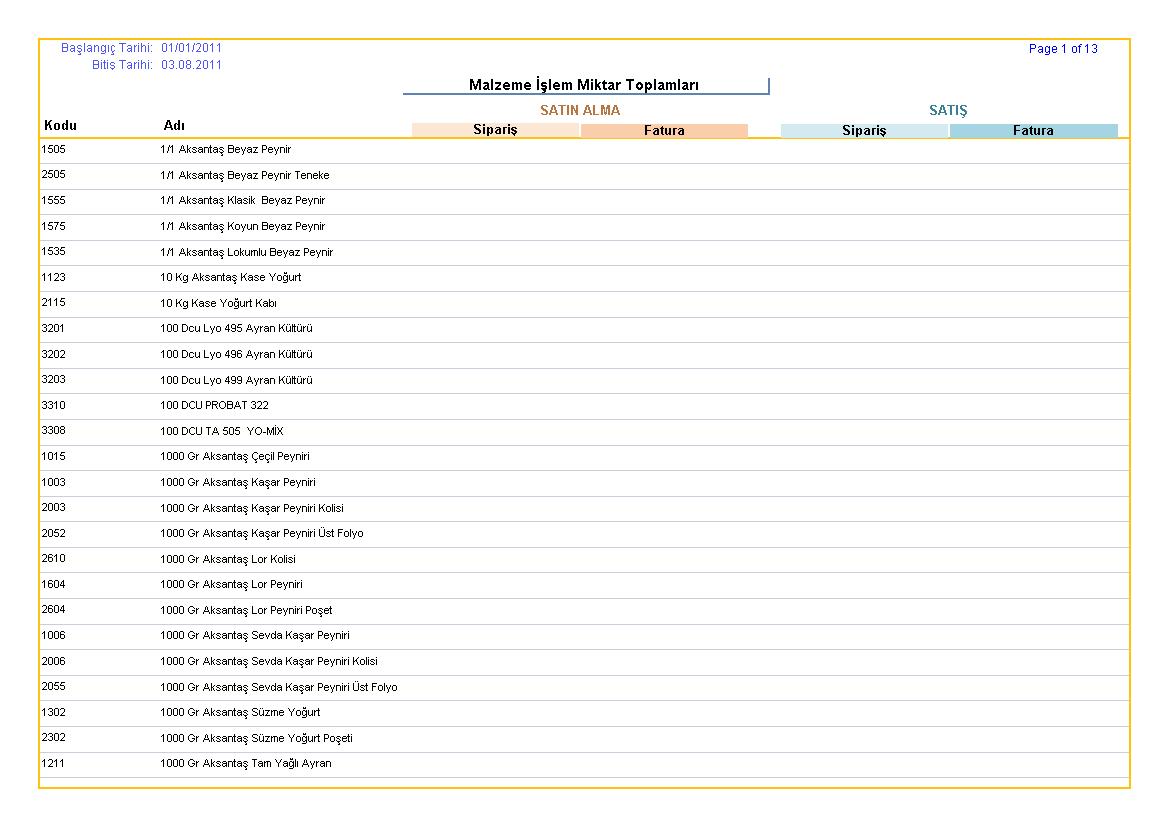Click the 'SATIN ALMA' group header

tap(580, 110)
